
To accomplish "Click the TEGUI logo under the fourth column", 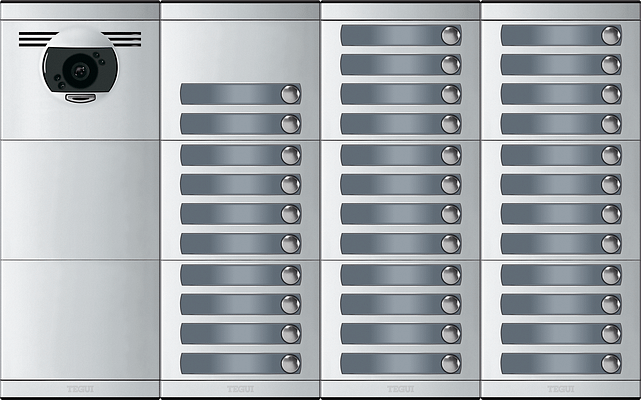I will 560,389.
